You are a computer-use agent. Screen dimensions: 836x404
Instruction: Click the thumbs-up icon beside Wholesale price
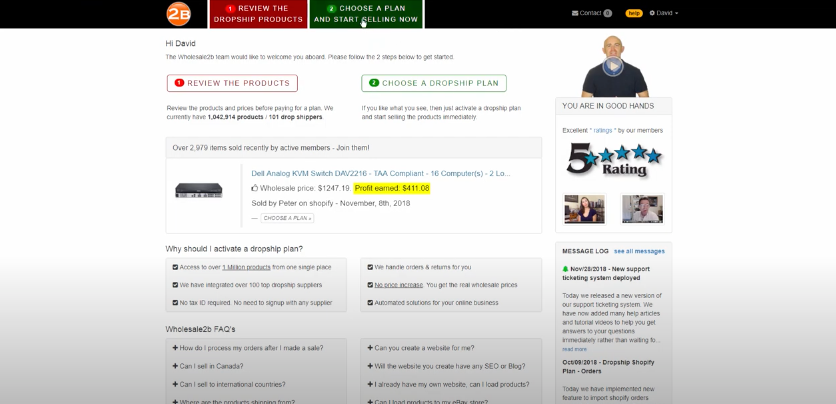tap(254, 188)
